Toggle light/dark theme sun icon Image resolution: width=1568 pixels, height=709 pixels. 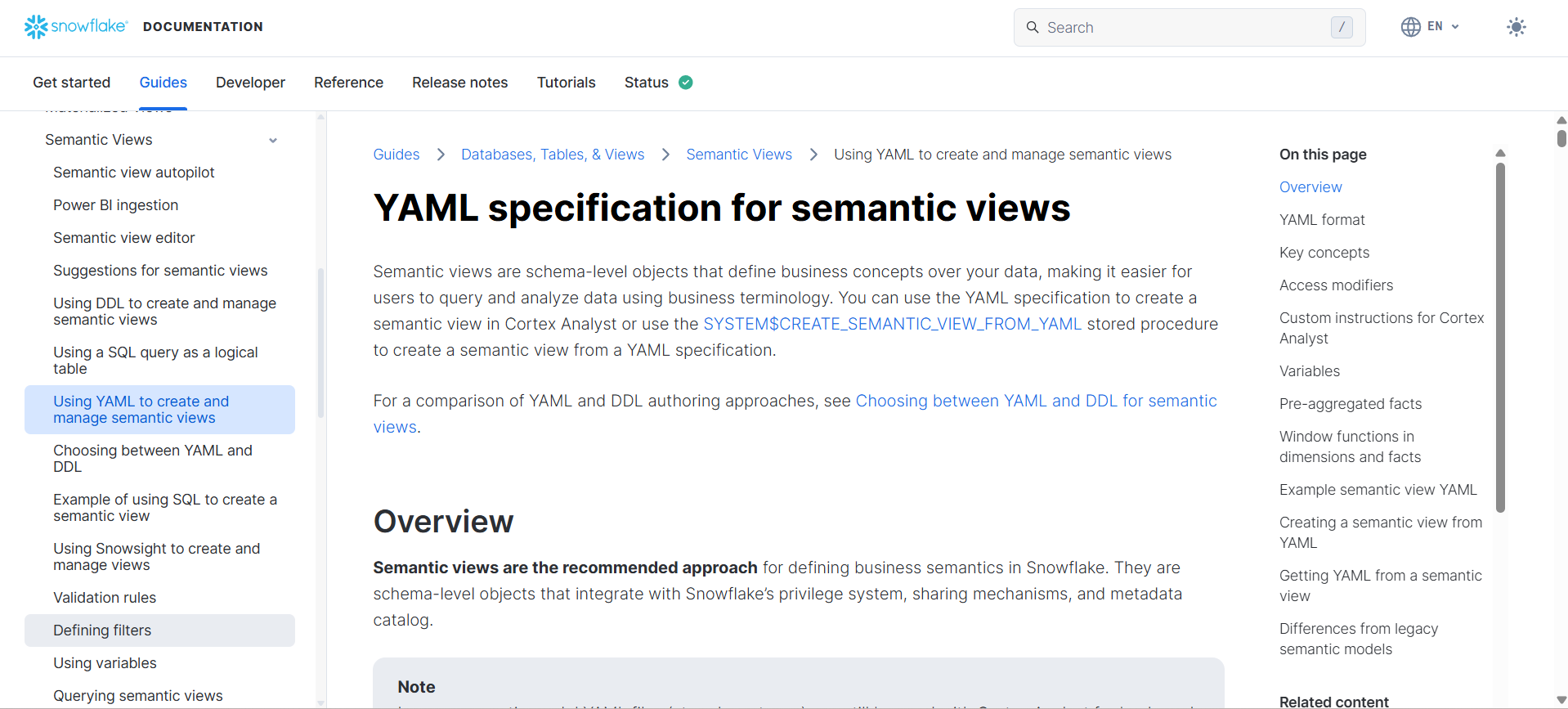[x=1516, y=27]
